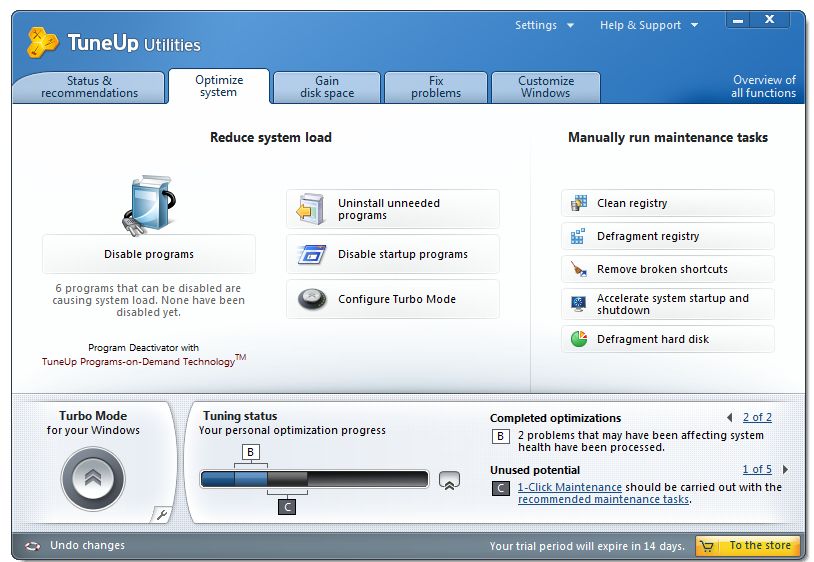Click the Disable programs button
Viewport: 814px width, 562px height.
coord(149,254)
